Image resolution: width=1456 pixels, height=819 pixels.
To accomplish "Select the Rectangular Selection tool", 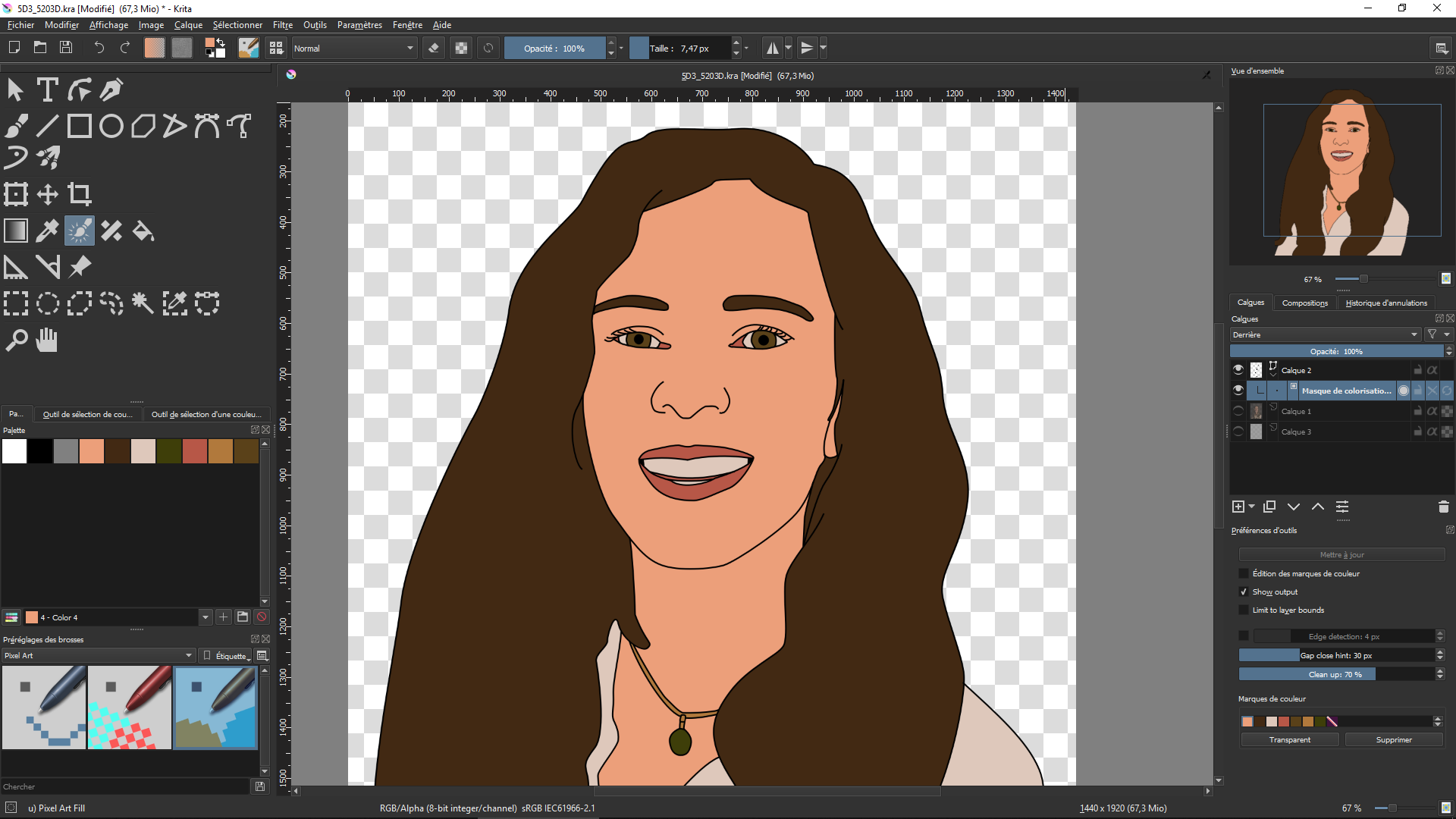I will pyautogui.click(x=16, y=303).
